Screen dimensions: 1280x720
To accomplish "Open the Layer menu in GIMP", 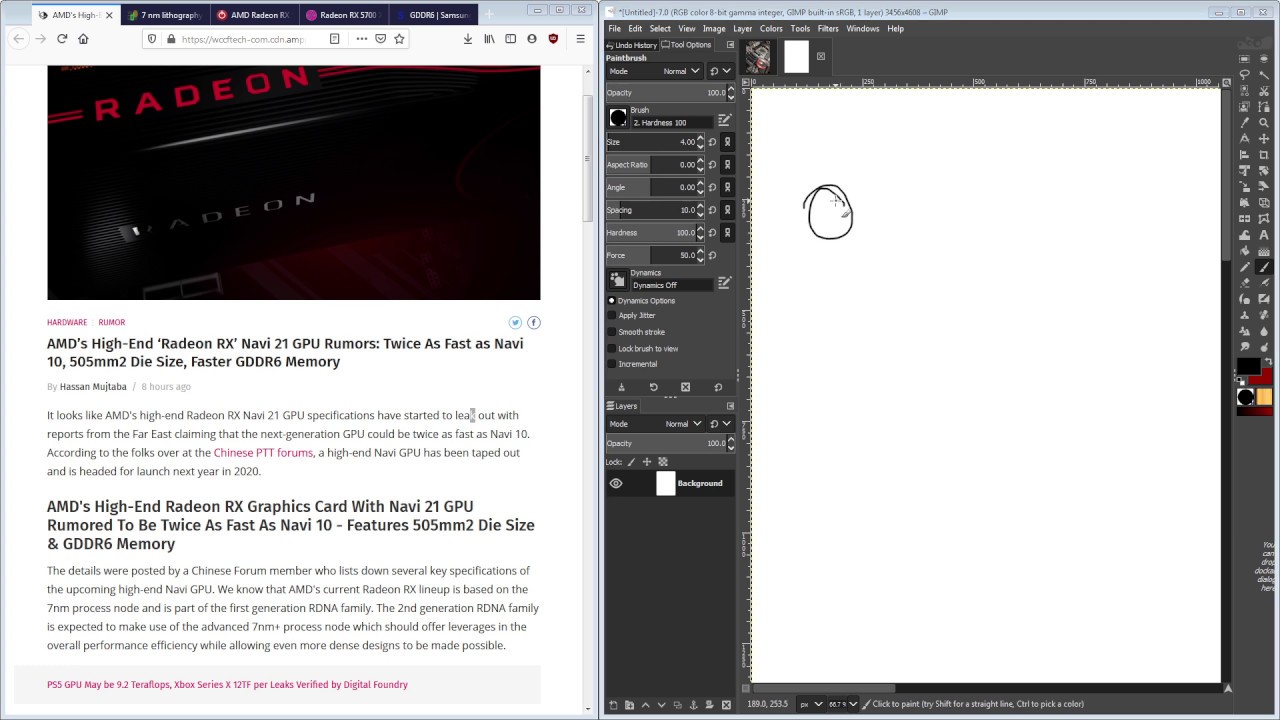I will tap(742, 29).
